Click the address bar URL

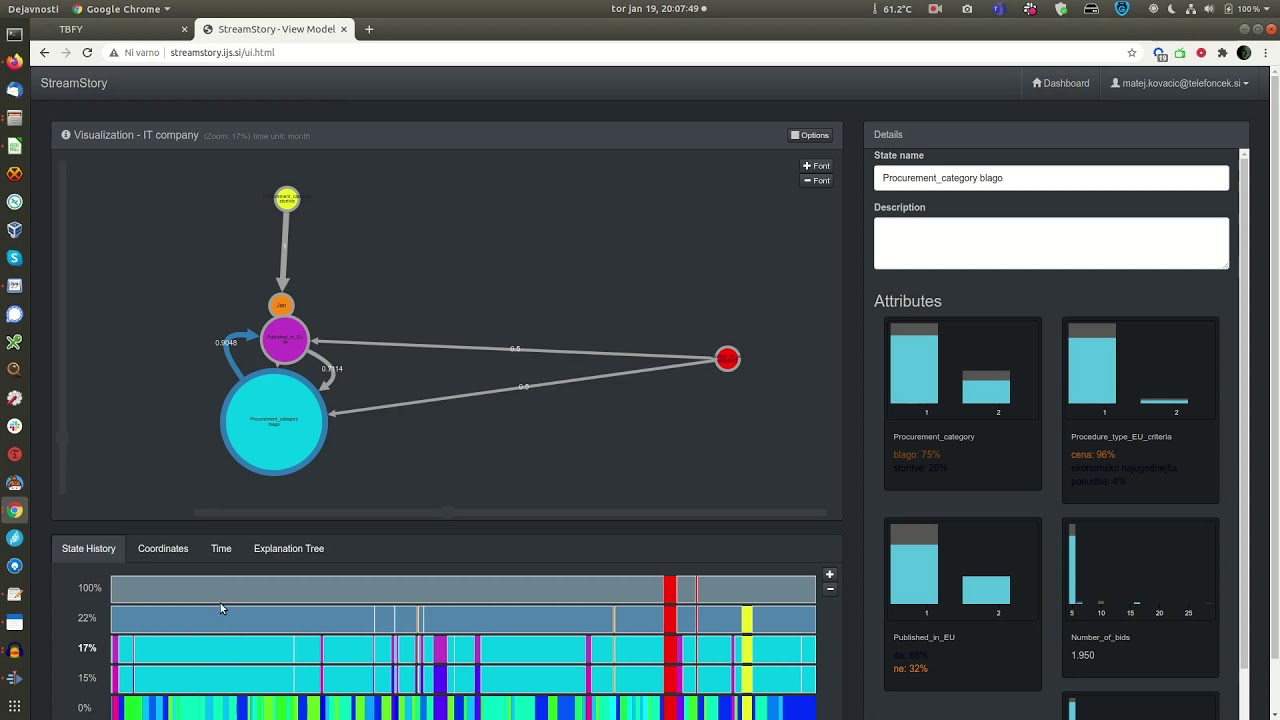[222, 52]
